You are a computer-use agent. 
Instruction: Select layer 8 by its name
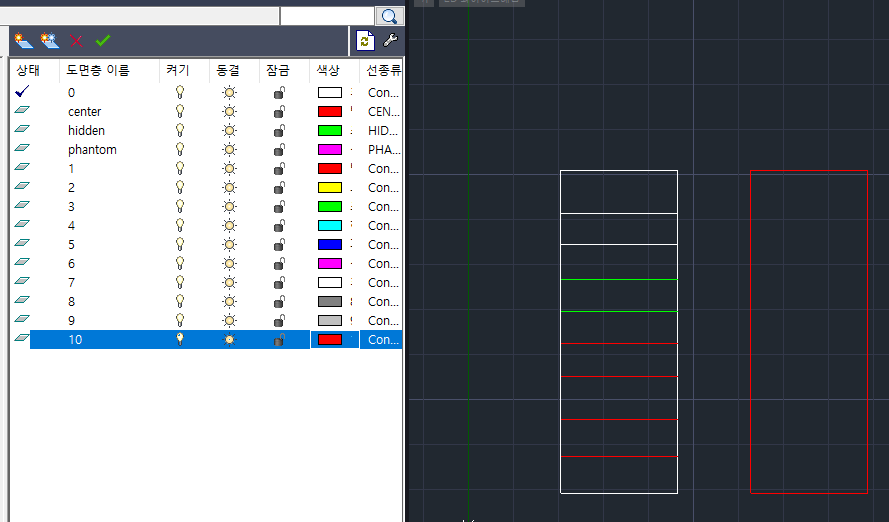(71, 301)
